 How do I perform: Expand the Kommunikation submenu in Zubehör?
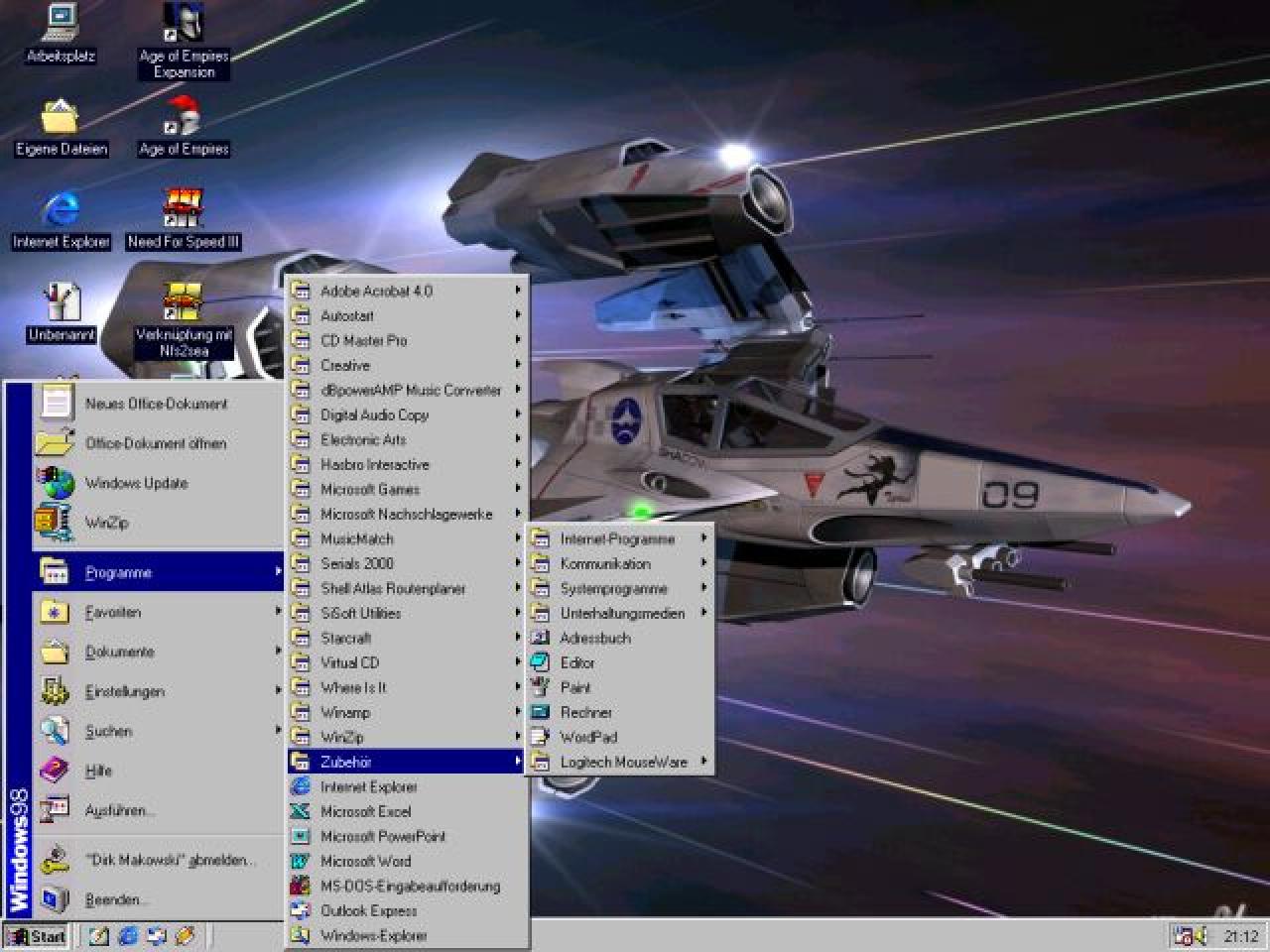620,563
